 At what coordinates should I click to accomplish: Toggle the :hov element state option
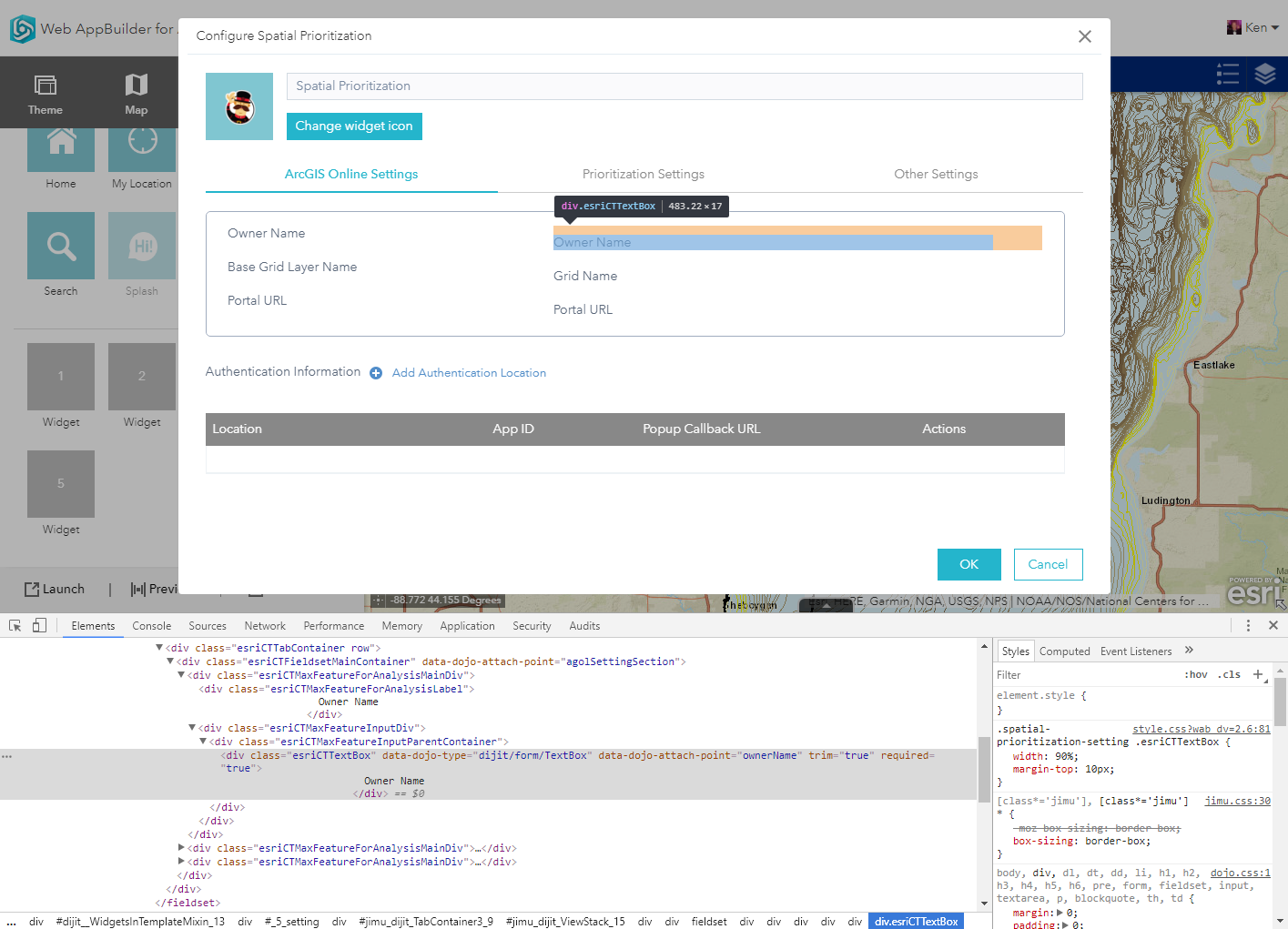(1196, 675)
